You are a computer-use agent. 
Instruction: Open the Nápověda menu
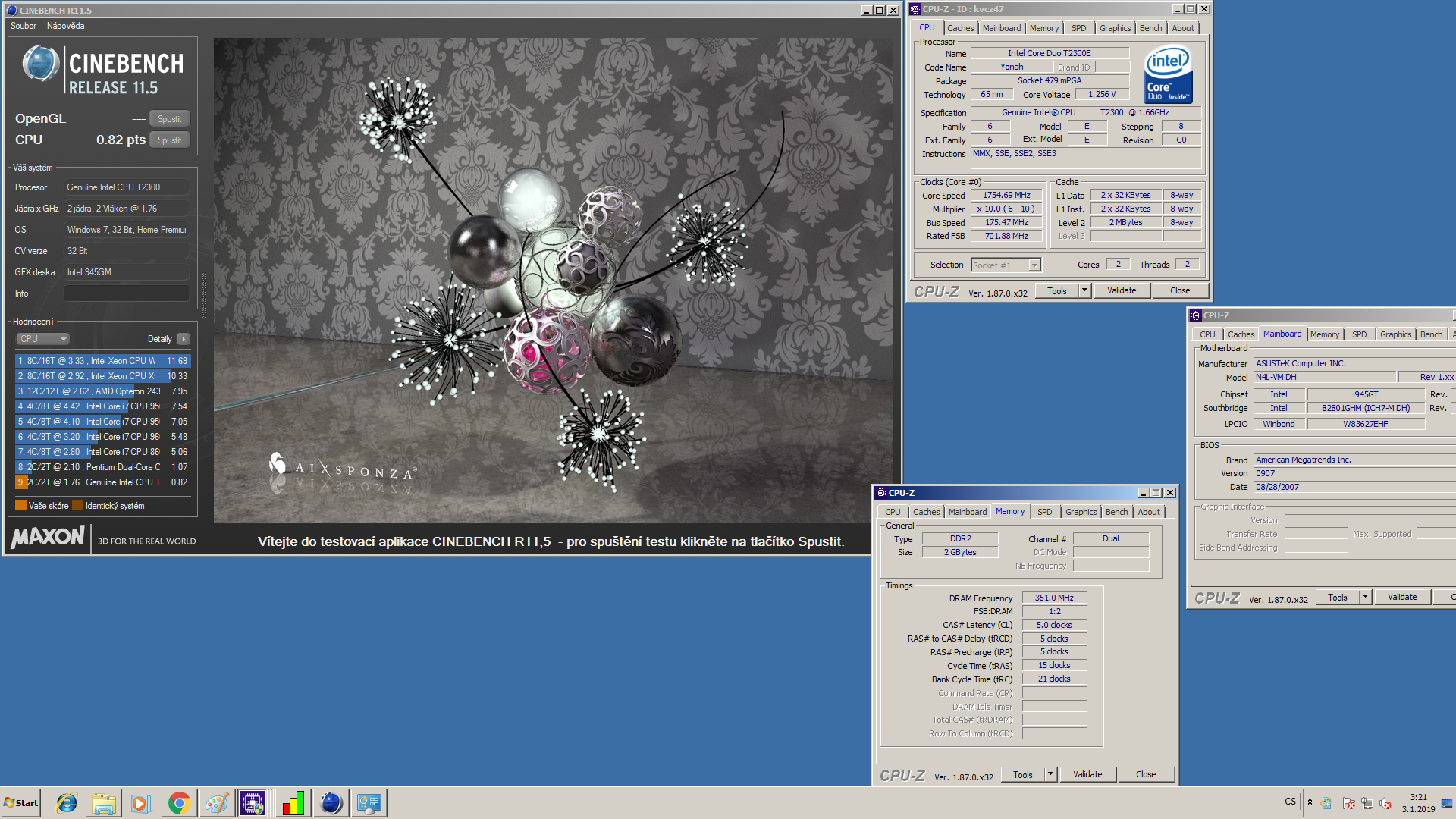coord(65,26)
